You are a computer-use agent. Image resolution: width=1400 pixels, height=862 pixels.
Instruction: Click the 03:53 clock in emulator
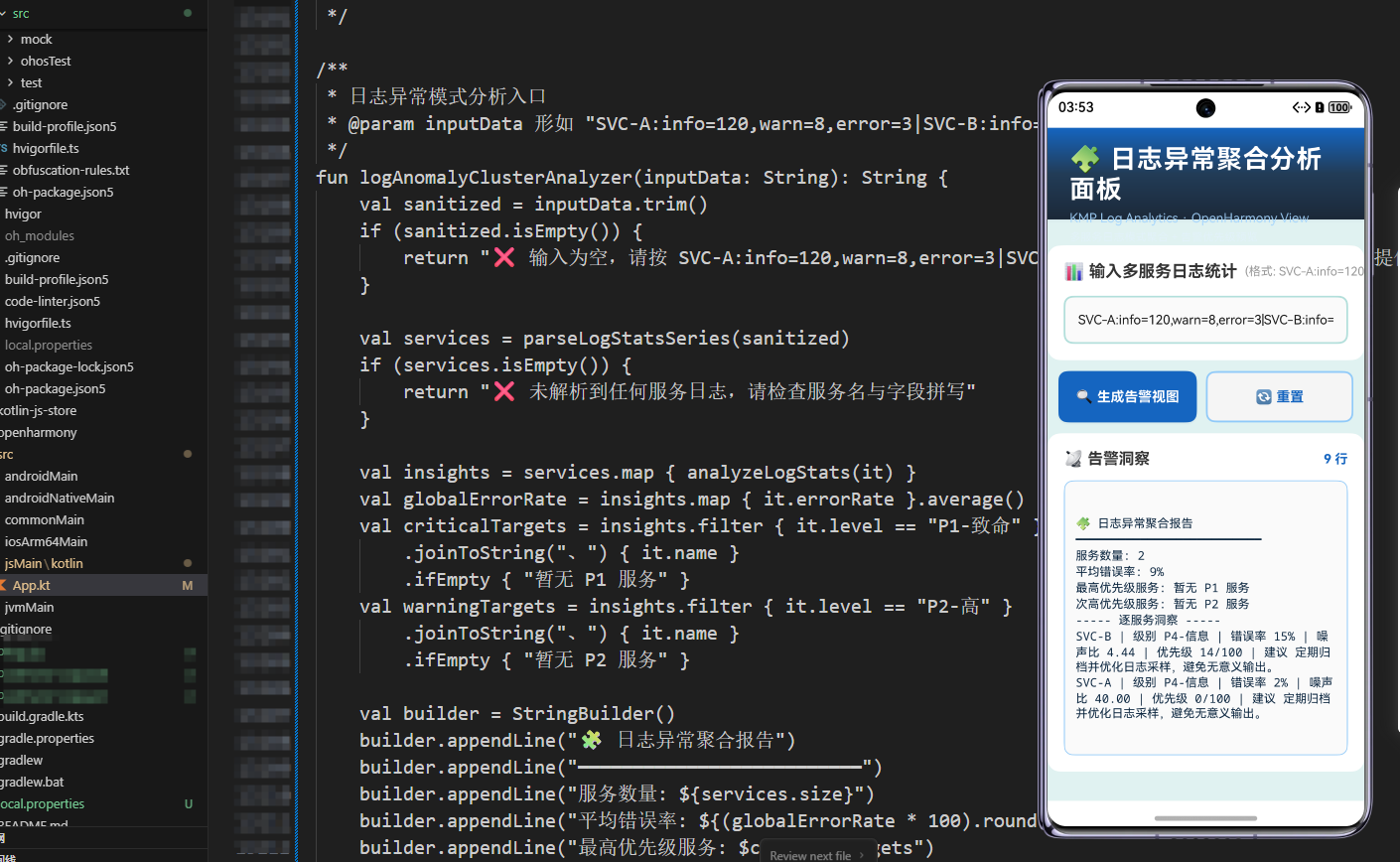point(1076,107)
